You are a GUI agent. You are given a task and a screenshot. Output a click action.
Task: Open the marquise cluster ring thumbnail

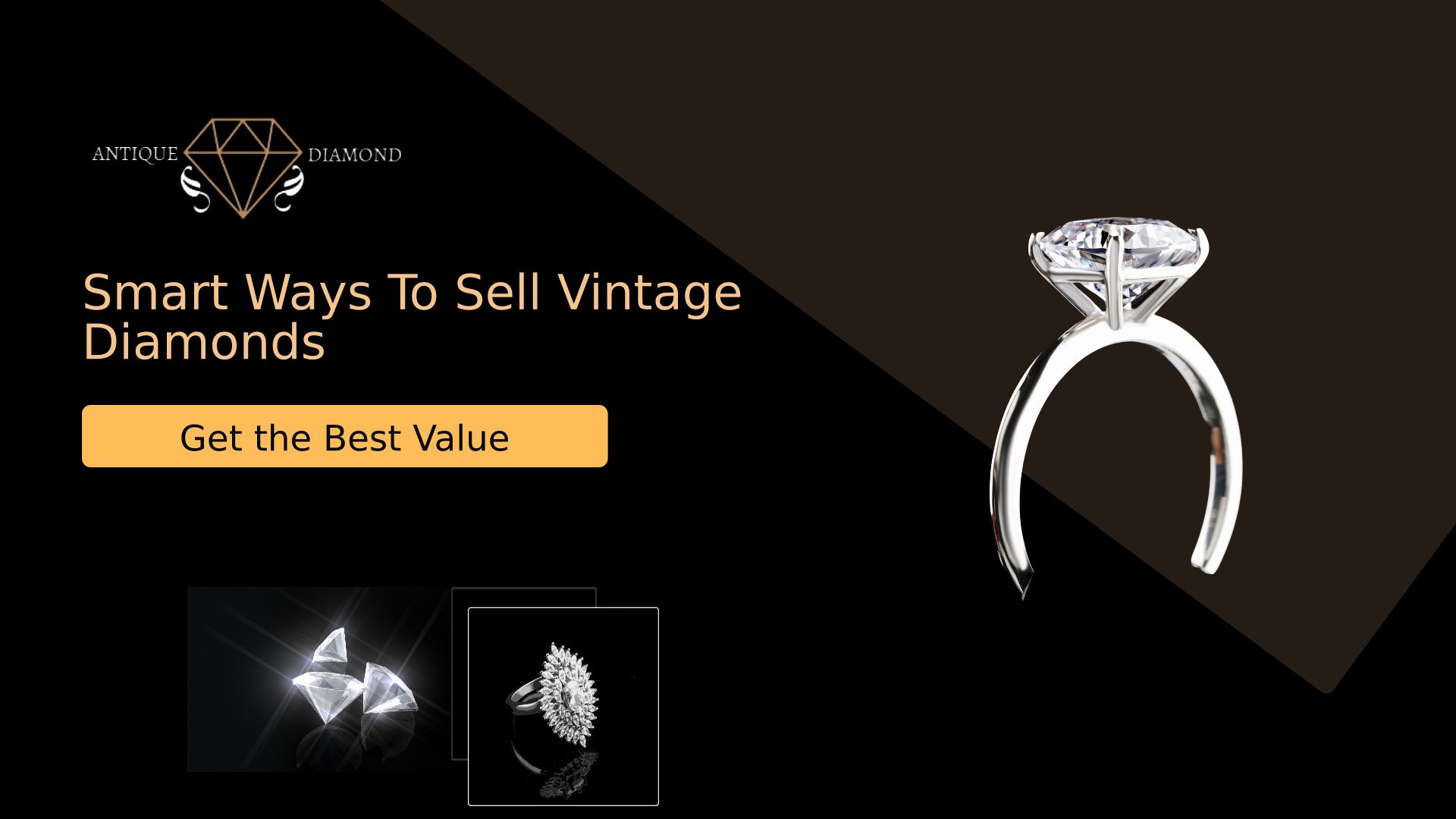pyautogui.click(x=563, y=706)
